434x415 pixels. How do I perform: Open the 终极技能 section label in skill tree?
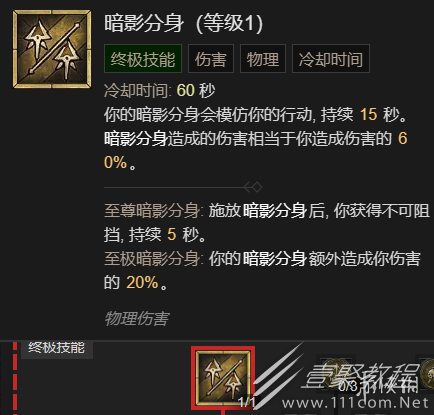[x=57, y=349]
